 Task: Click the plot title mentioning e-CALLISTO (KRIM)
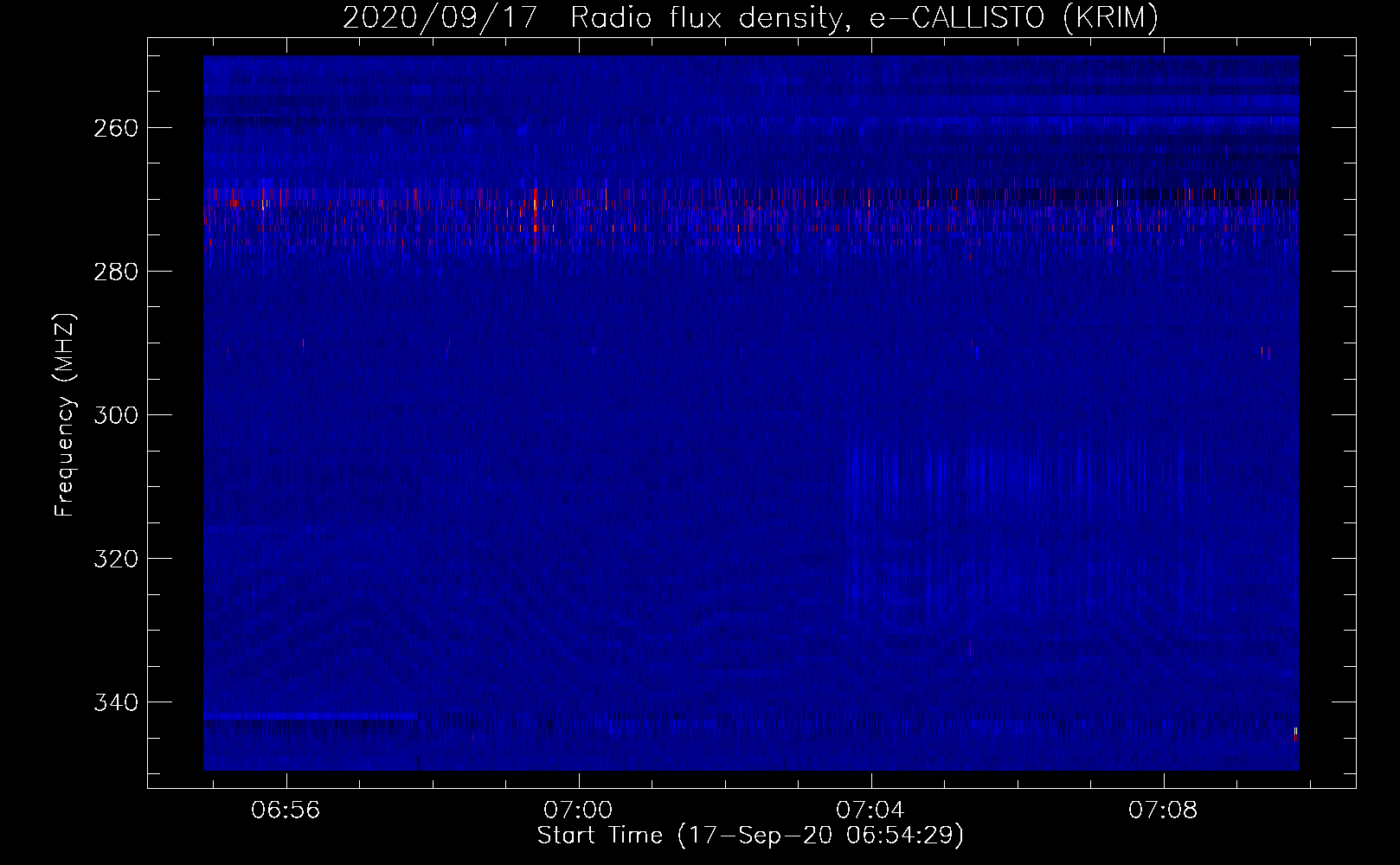(750, 17)
